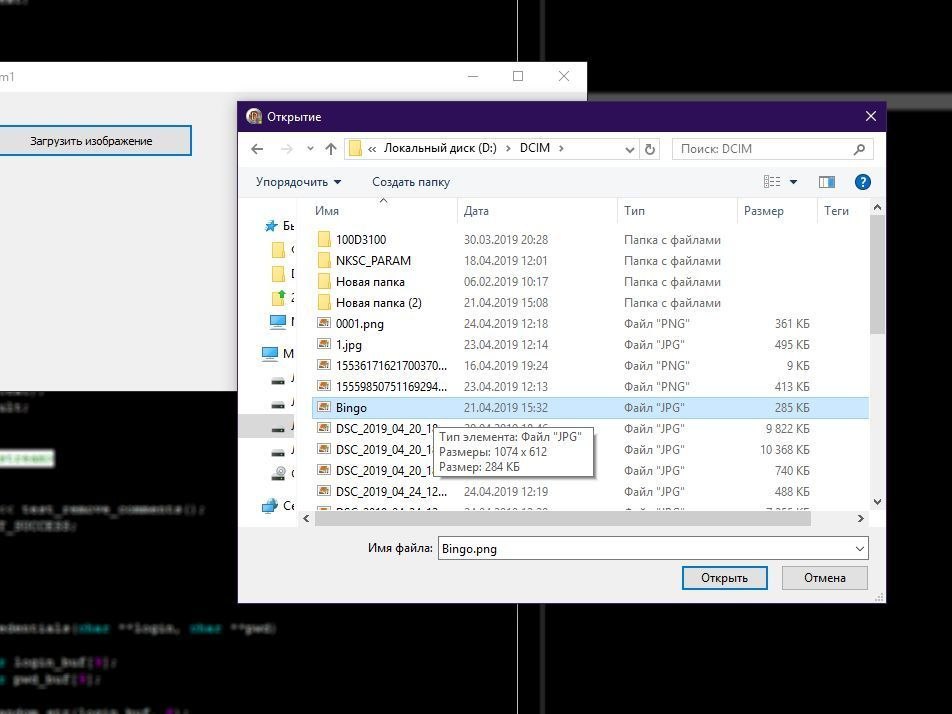This screenshot has height=714, width=952.
Task: Click Создать папку
Action: click(x=411, y=182)
